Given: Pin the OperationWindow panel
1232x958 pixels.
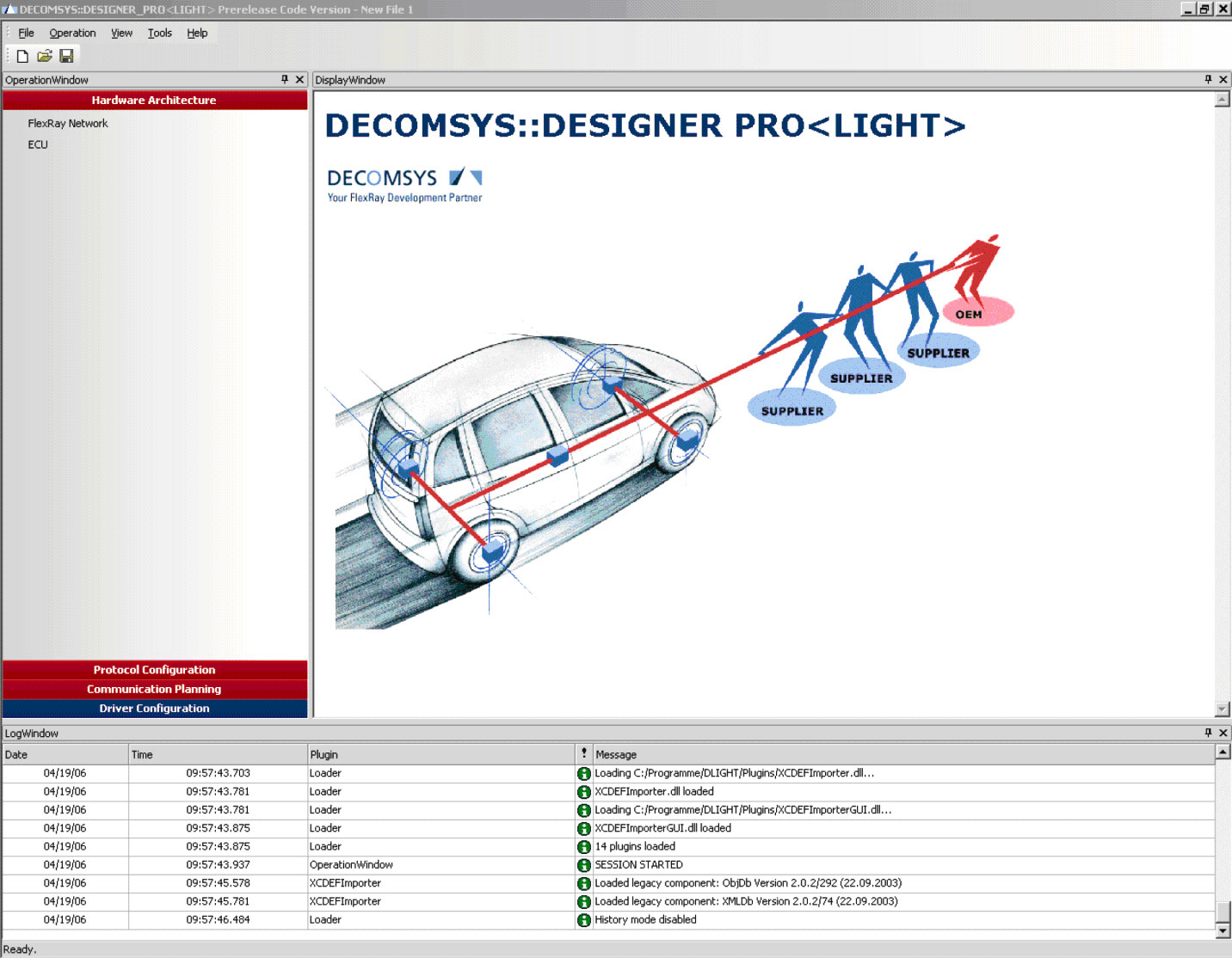Looking at the screenshot, I should click(x=285, y=79).
